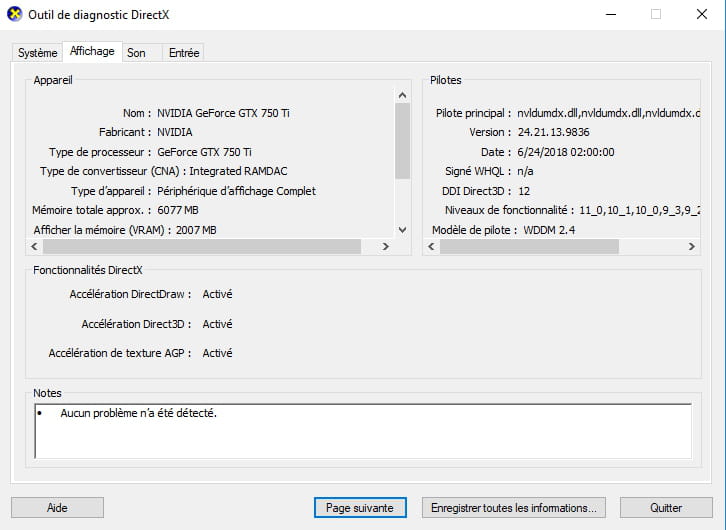Click the driver model value 'WDDM 2.4'

tap(549, 230)
